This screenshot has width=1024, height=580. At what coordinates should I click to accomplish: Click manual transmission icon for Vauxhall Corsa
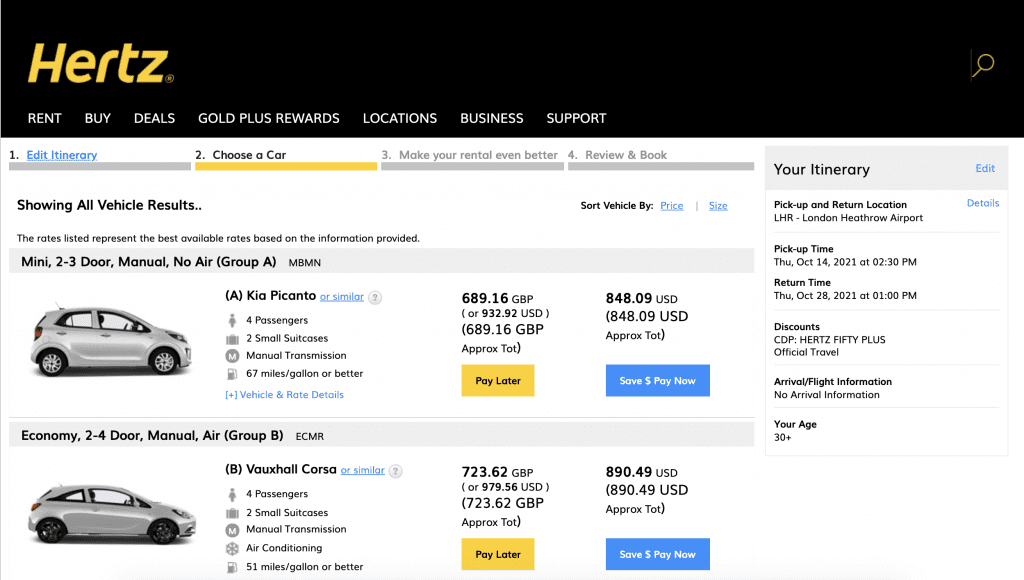tap(232, 530)
